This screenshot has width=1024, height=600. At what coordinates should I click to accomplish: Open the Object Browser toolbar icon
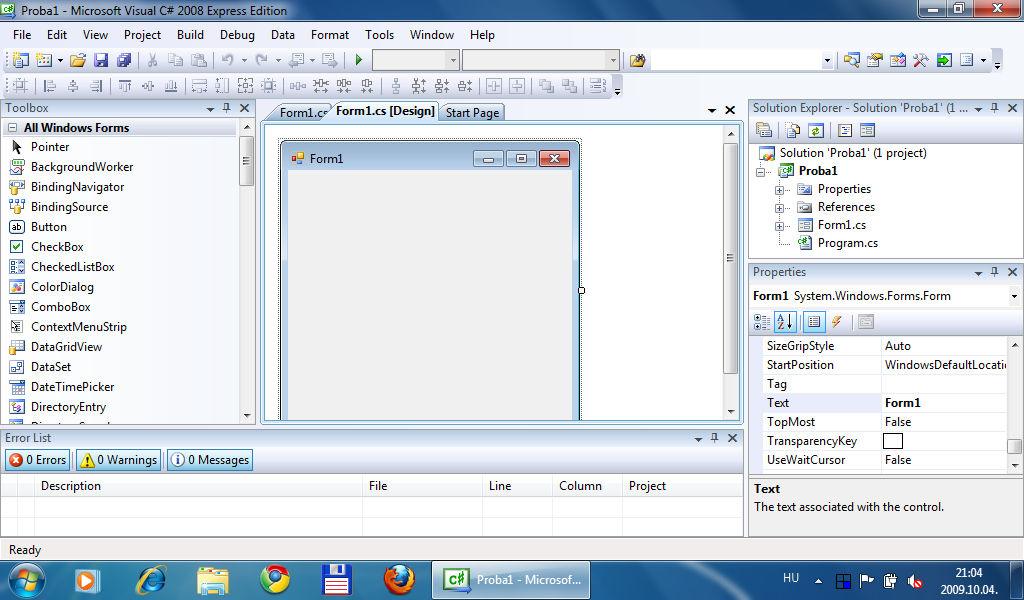click(x=898, y=60)
